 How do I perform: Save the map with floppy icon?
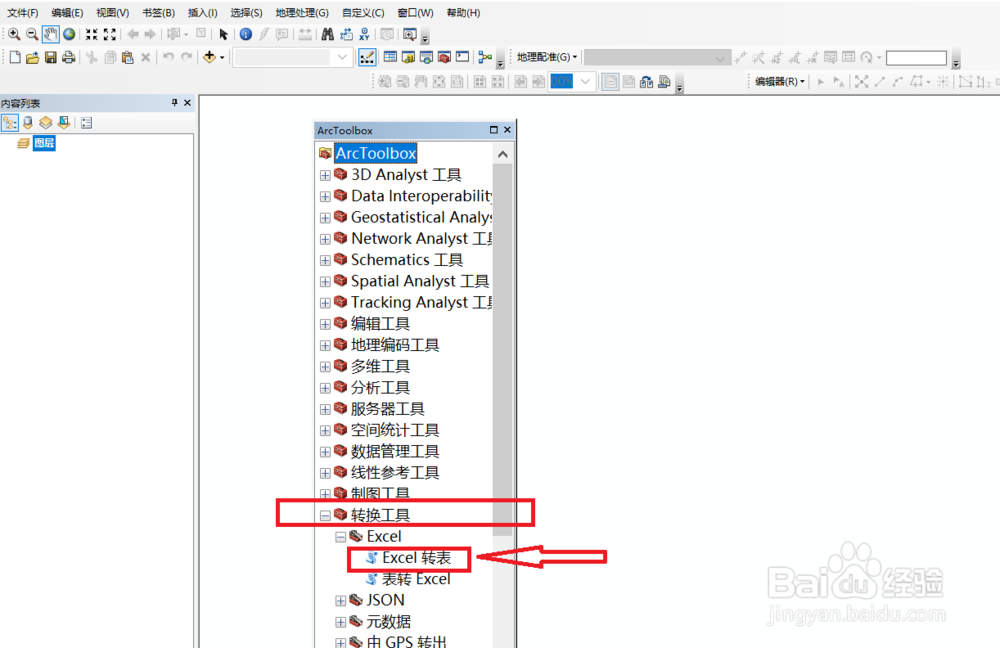point(50,57)
